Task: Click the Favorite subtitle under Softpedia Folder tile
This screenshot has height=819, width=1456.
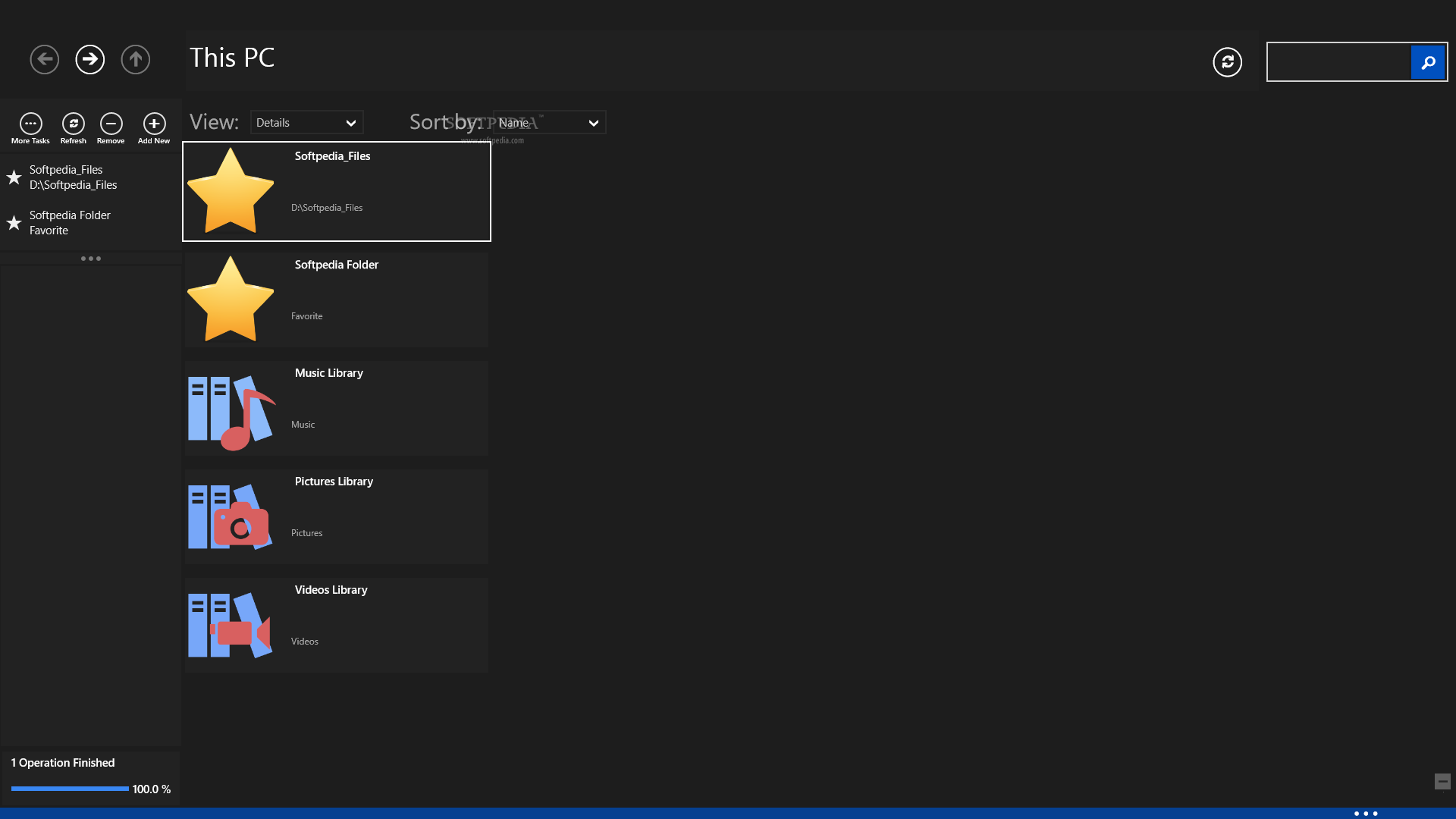Action: tap(306, 316)
